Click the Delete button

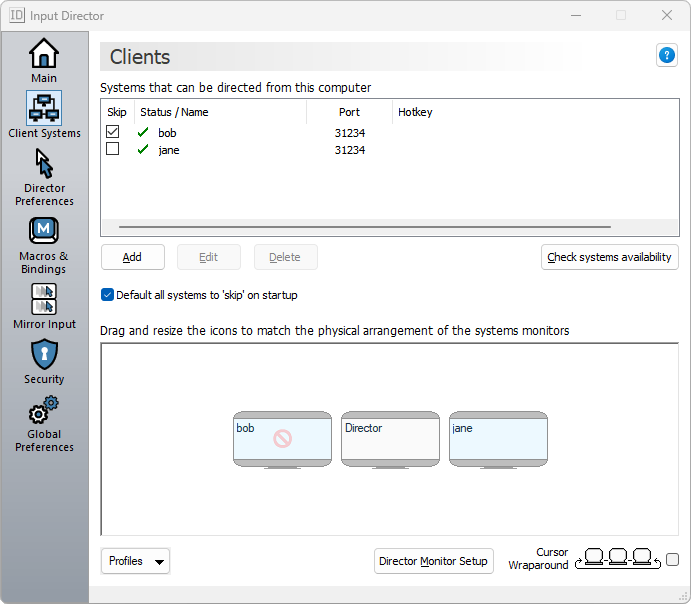286,257
